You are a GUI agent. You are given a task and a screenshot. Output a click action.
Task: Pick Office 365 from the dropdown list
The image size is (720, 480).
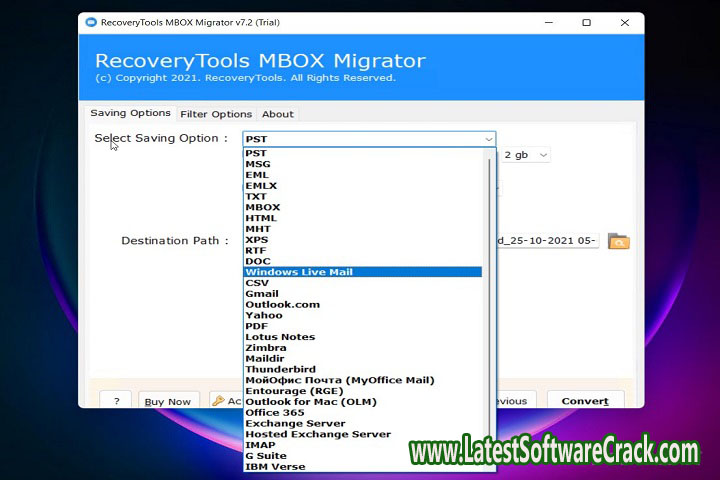tap(275, 413)
